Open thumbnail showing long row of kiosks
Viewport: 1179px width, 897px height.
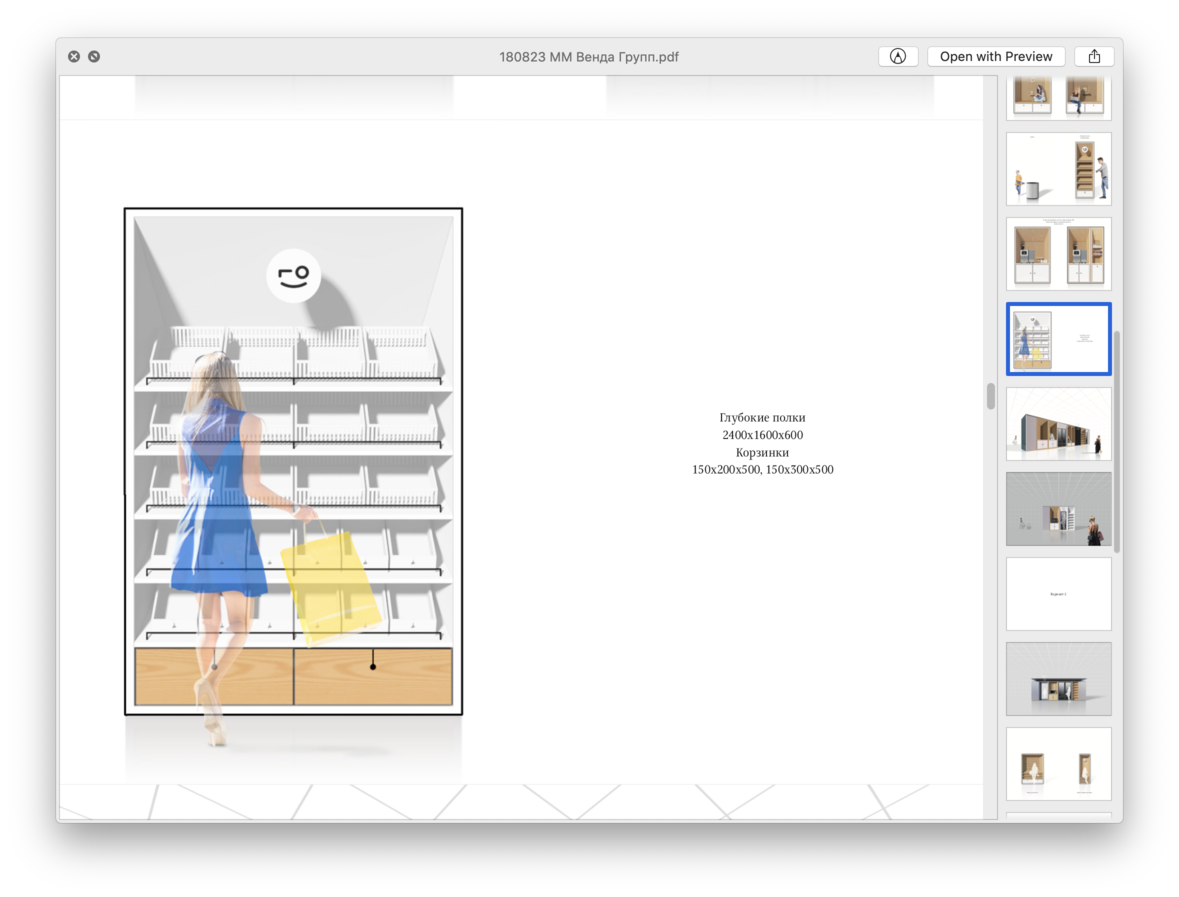[1058, 425]
